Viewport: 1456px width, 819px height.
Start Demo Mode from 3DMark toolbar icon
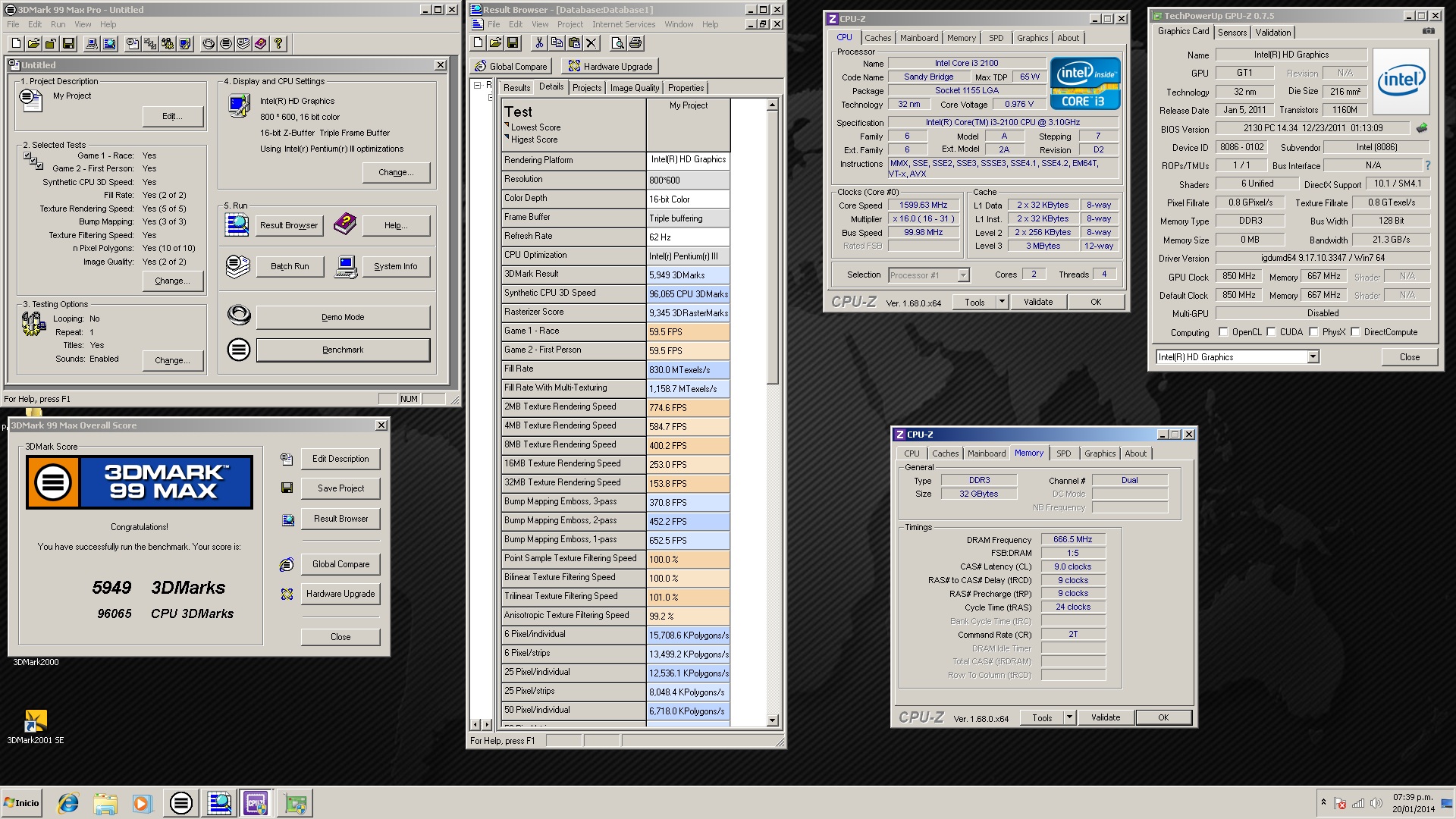tap(209, 44)
